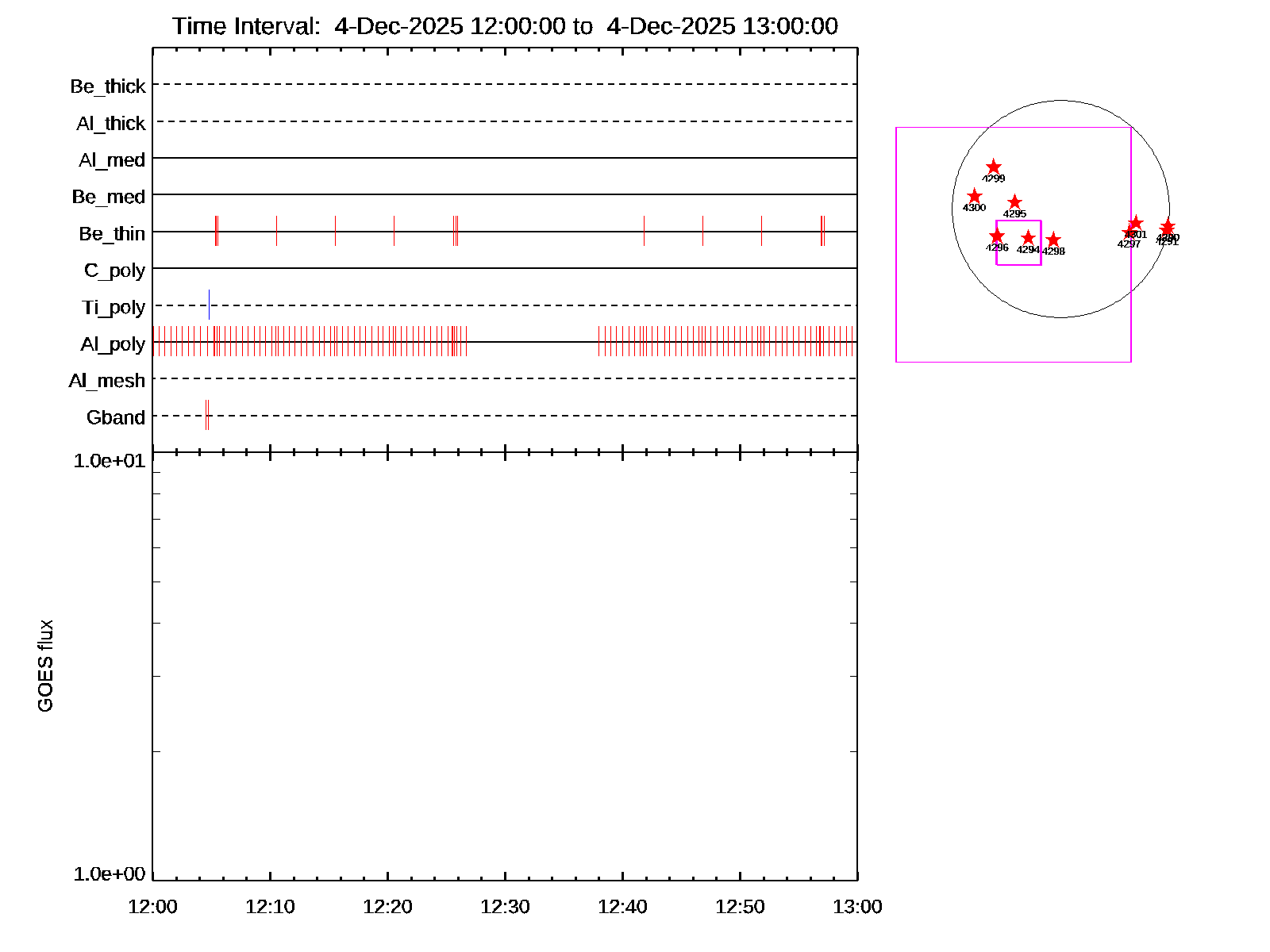This screenshot has height=952, width=1270.
Task: Select the active region 4300 star
Action: click(975, 196)
